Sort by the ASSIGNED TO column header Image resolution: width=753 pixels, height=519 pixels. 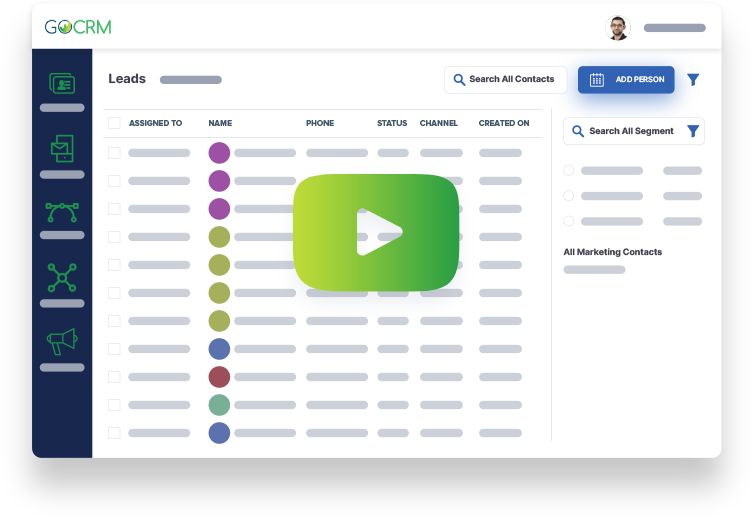[155, 123]
